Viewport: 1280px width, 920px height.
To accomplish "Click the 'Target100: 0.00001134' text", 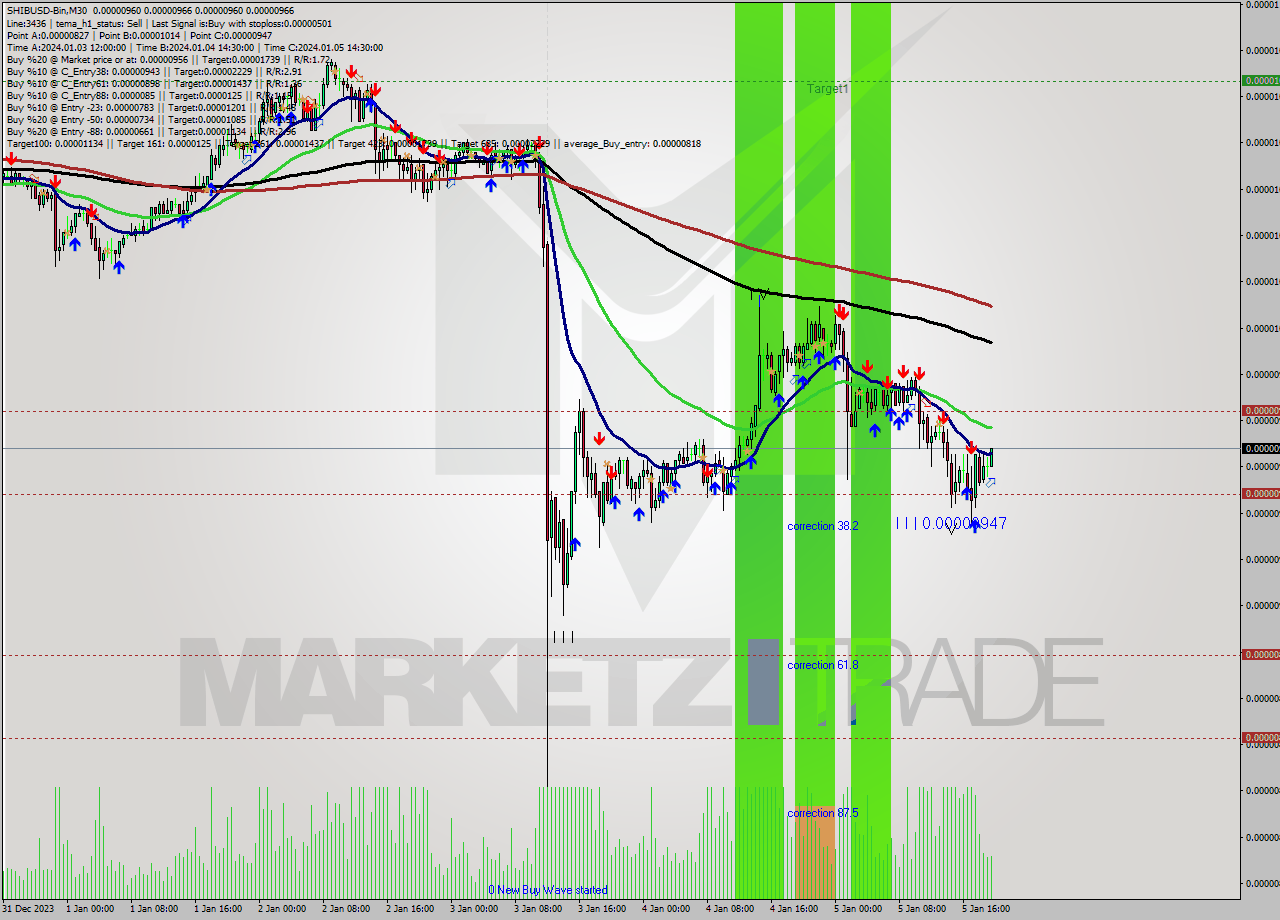I will [x=56, y=144].
